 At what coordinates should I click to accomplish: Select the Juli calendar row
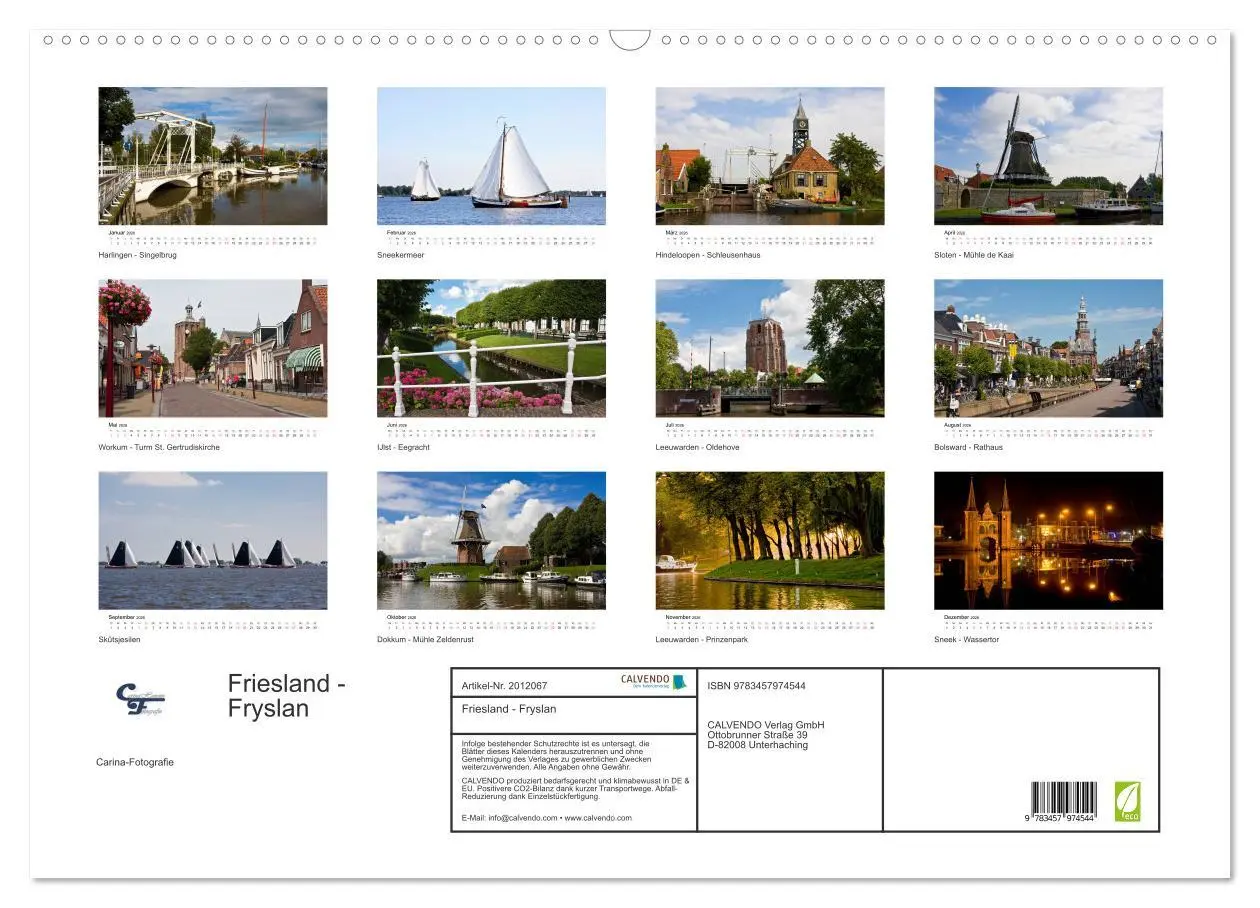click(770, 430)
